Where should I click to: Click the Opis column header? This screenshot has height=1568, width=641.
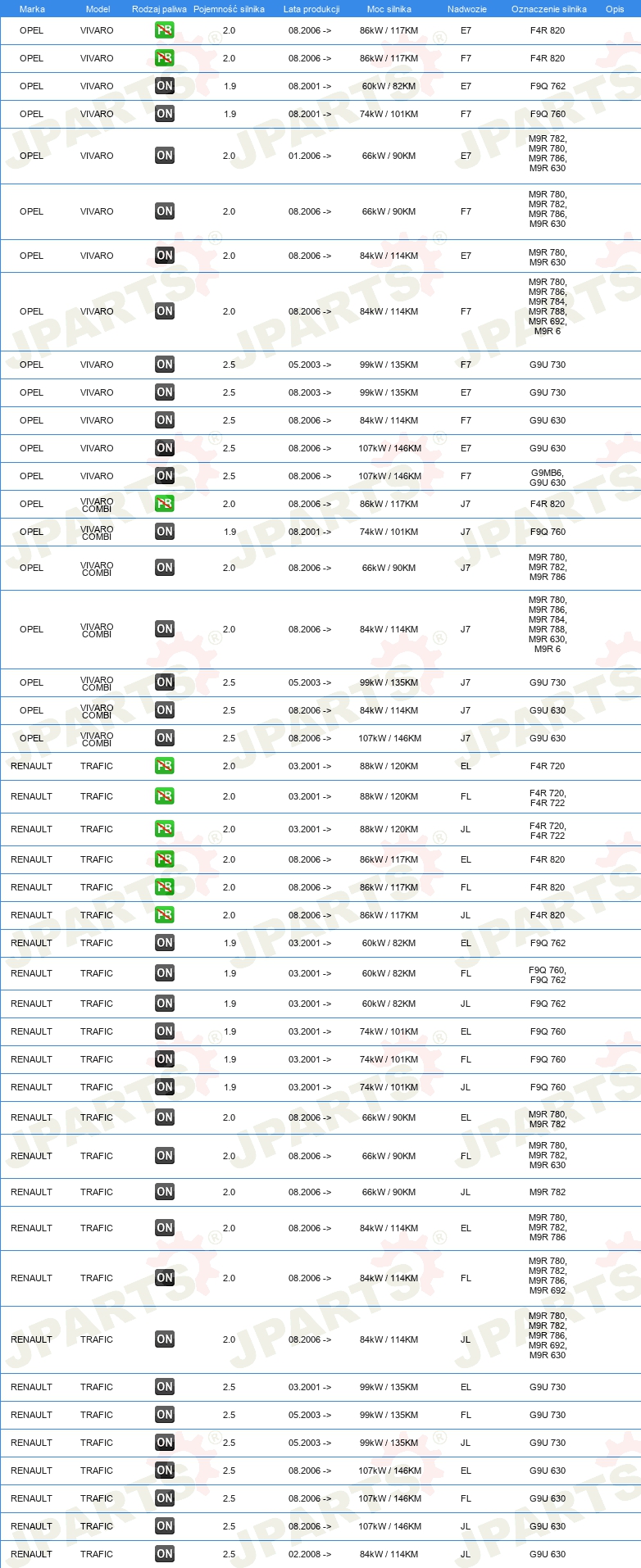(x=615, y=9)
